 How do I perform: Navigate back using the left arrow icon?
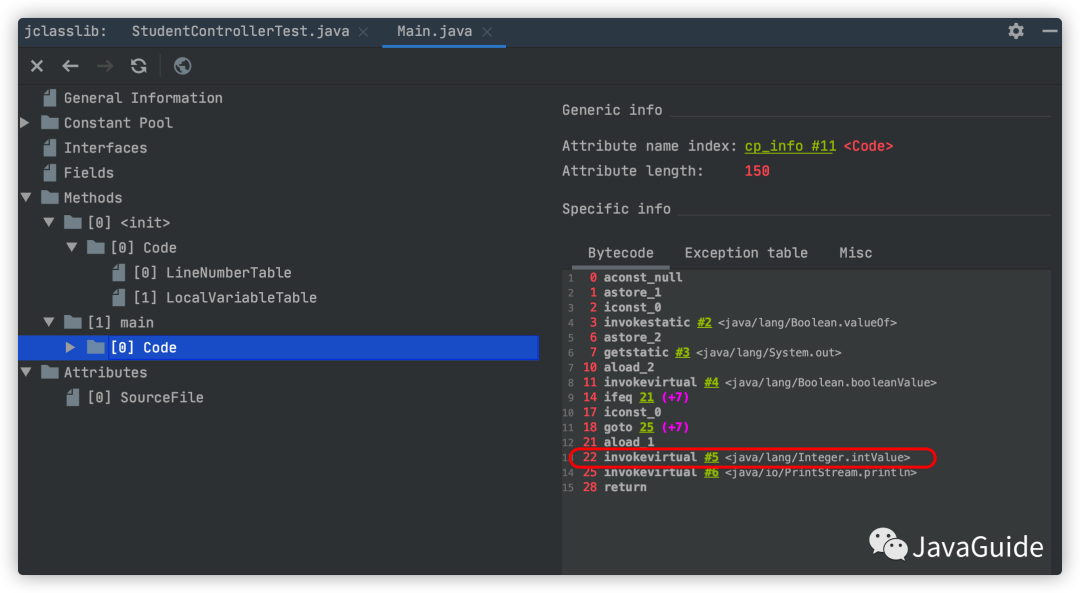(70, 66)
